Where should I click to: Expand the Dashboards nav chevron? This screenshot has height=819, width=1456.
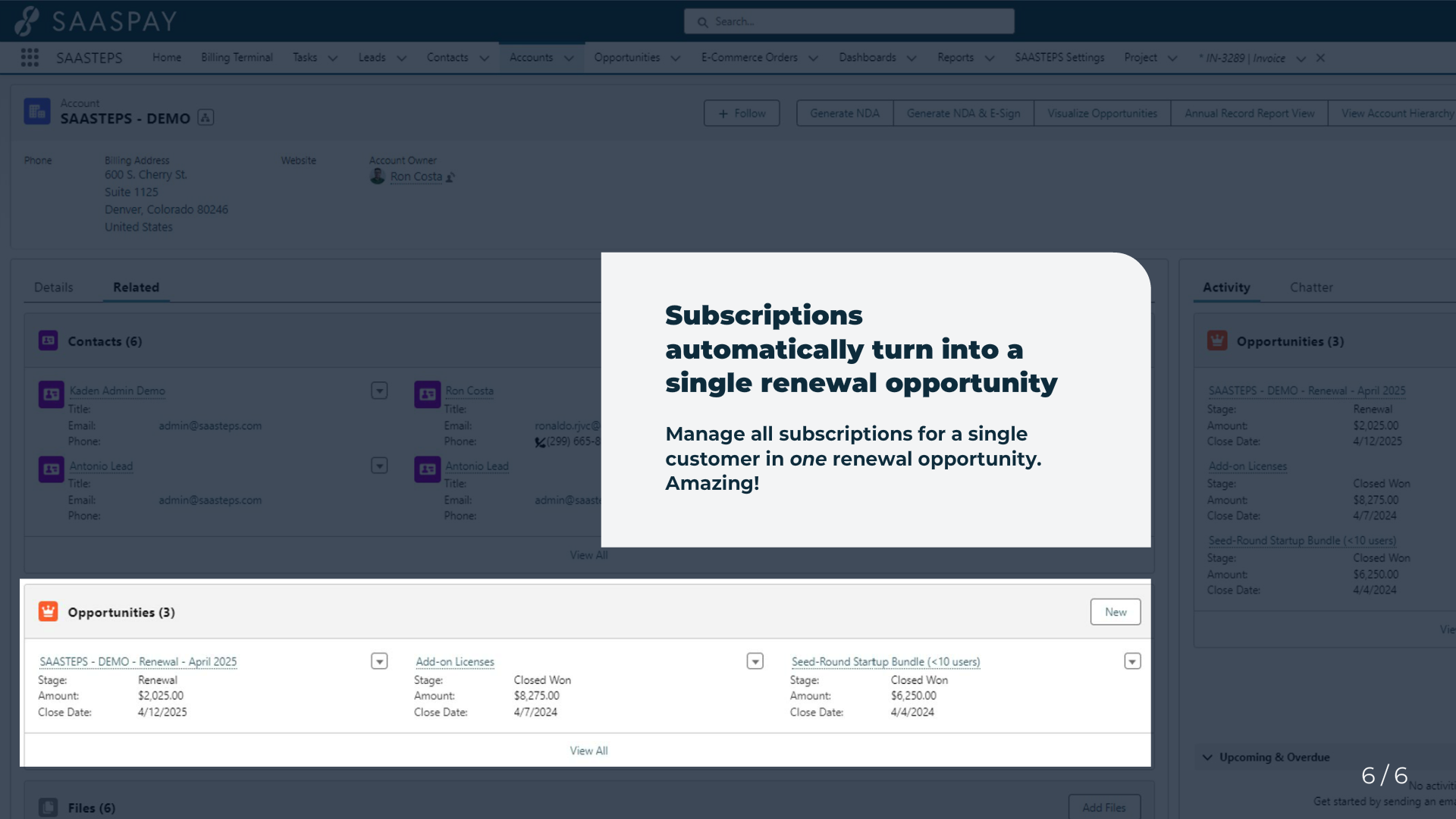tap(912, 58)
